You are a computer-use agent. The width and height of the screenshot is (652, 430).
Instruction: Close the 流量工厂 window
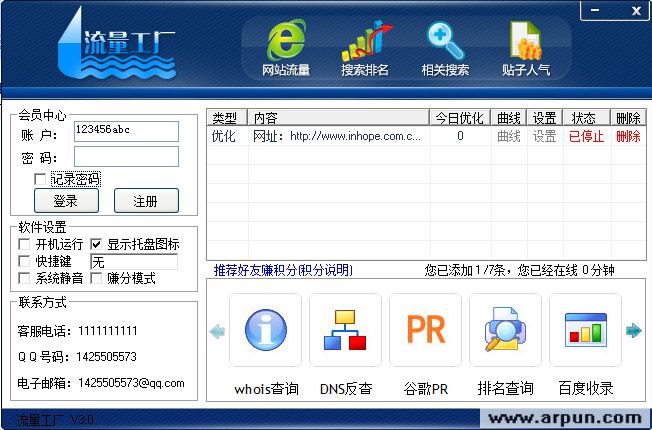tap(636, 11)
